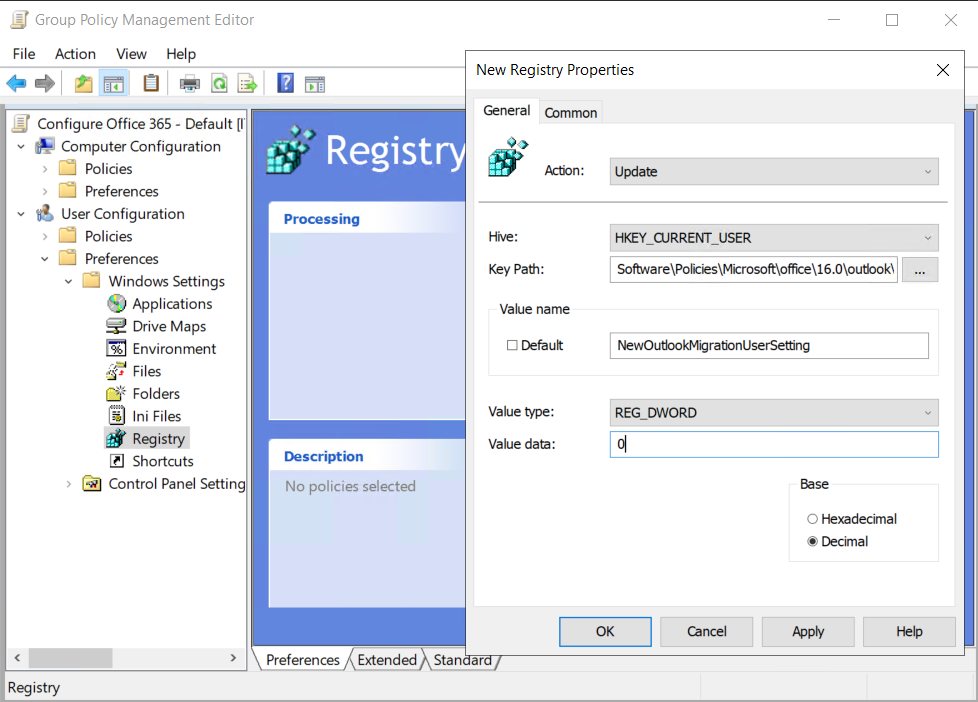This screenshot has height=702, width=978.
Task: Open the blue question-mark Help toolbar icon
Action: (286, 83)
